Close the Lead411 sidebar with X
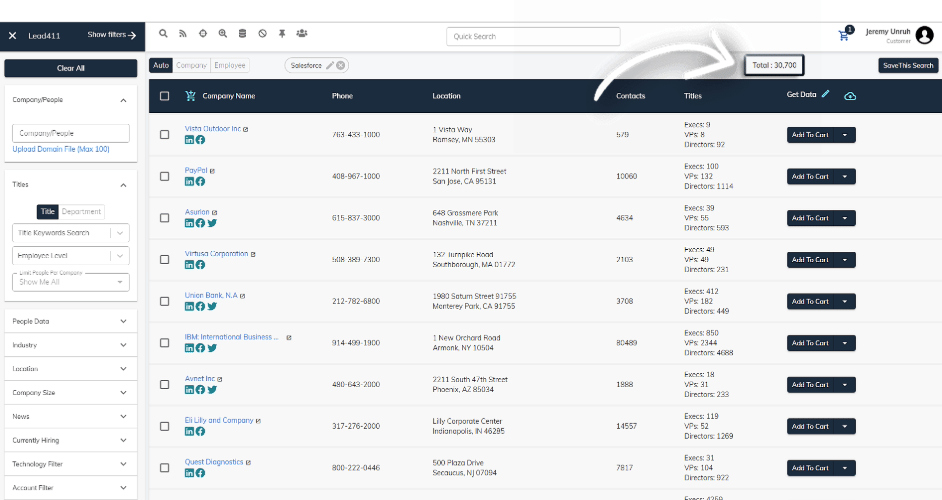 click(x=12, y=35)
